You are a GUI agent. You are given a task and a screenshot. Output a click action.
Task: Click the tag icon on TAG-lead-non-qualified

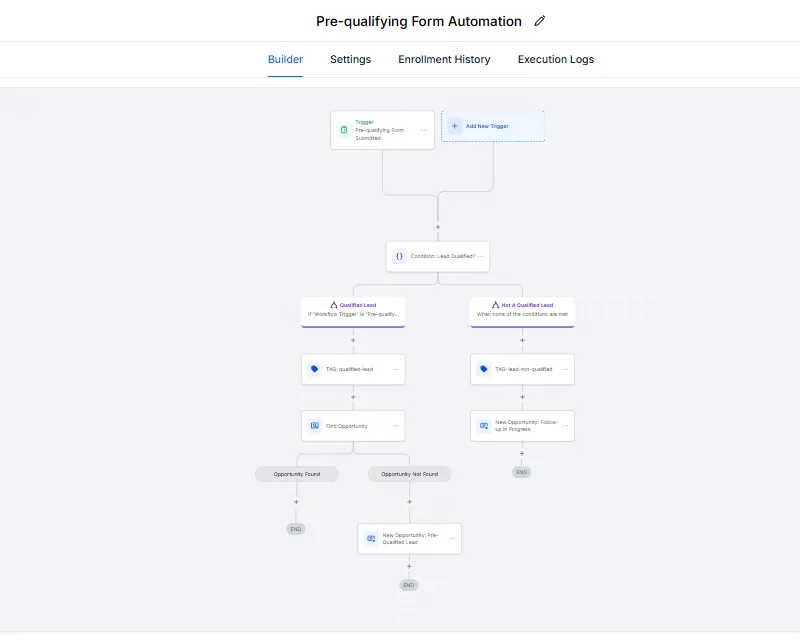484,369
